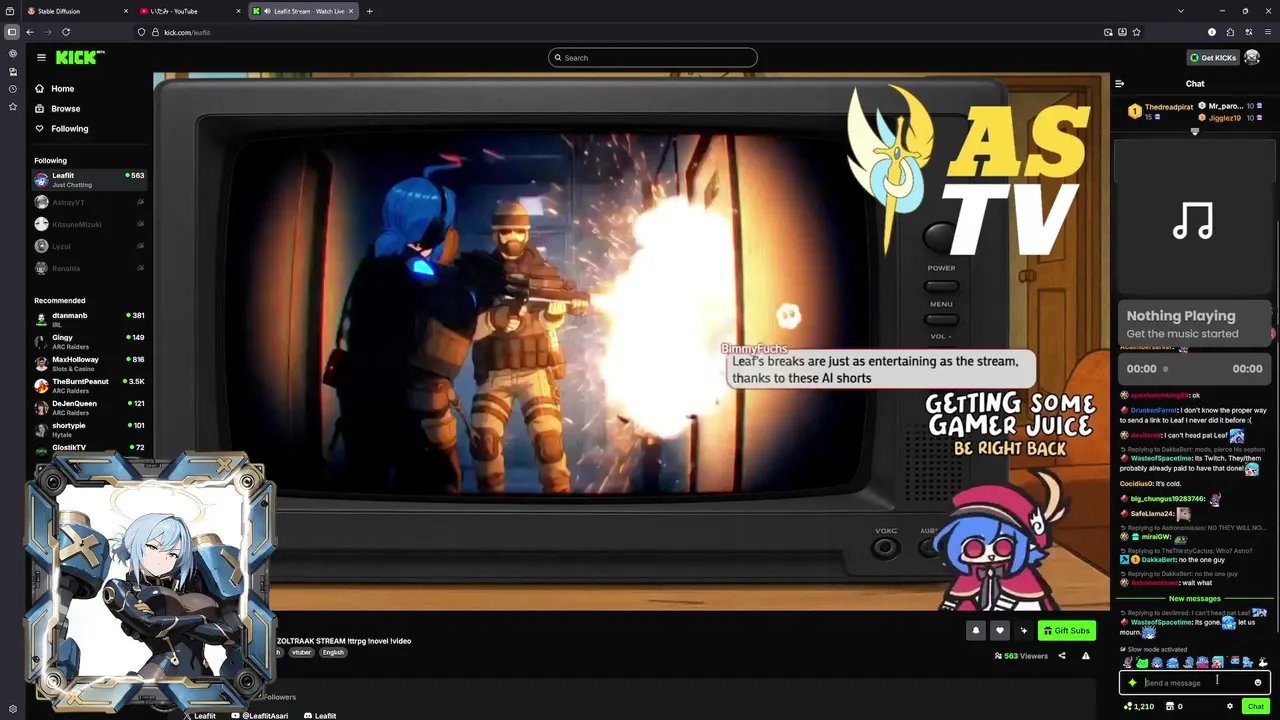Open Lyzul channel in Following list
Viewport: 1280px width, 720px height.
(89, 246)
